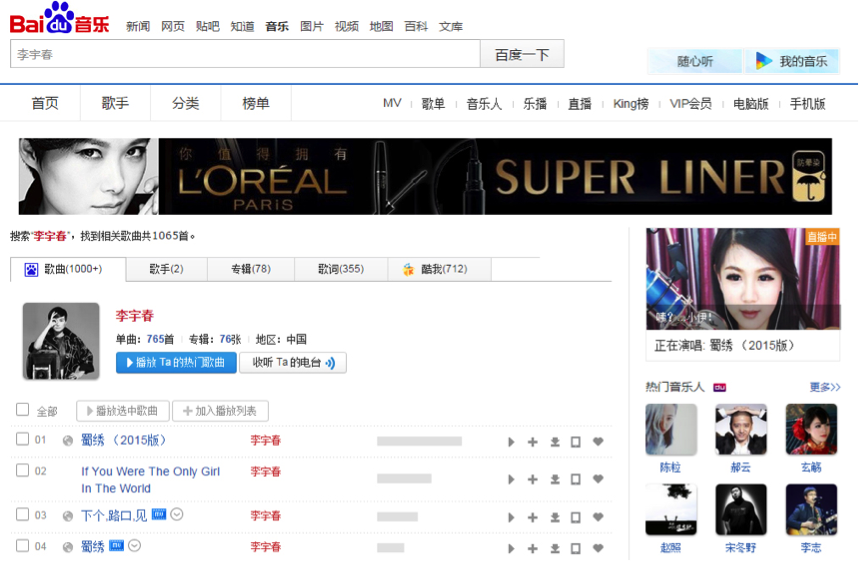The height and width of the screenshot is (561, 859).
Task: Play song 04 蜀绣
Action: tap(511, 548)
